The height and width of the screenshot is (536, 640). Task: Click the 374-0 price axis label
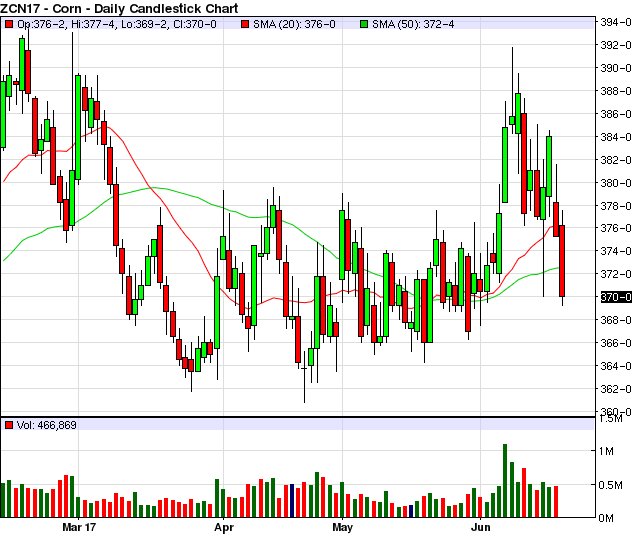tap(616, 251)
